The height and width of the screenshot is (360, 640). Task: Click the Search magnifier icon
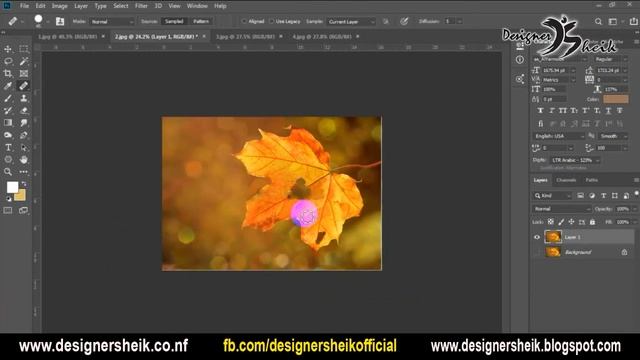[598, 21]
